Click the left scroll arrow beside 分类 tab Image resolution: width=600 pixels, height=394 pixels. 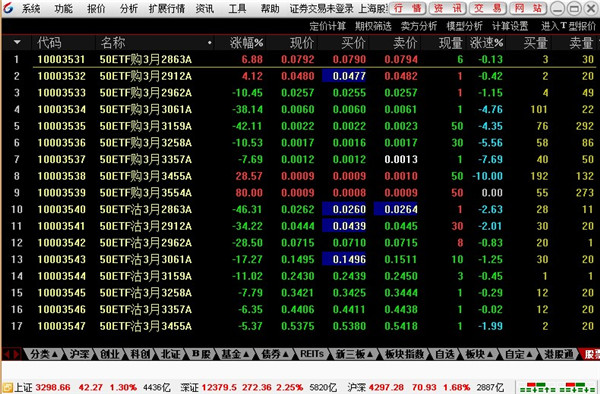[x=7, y=354]
